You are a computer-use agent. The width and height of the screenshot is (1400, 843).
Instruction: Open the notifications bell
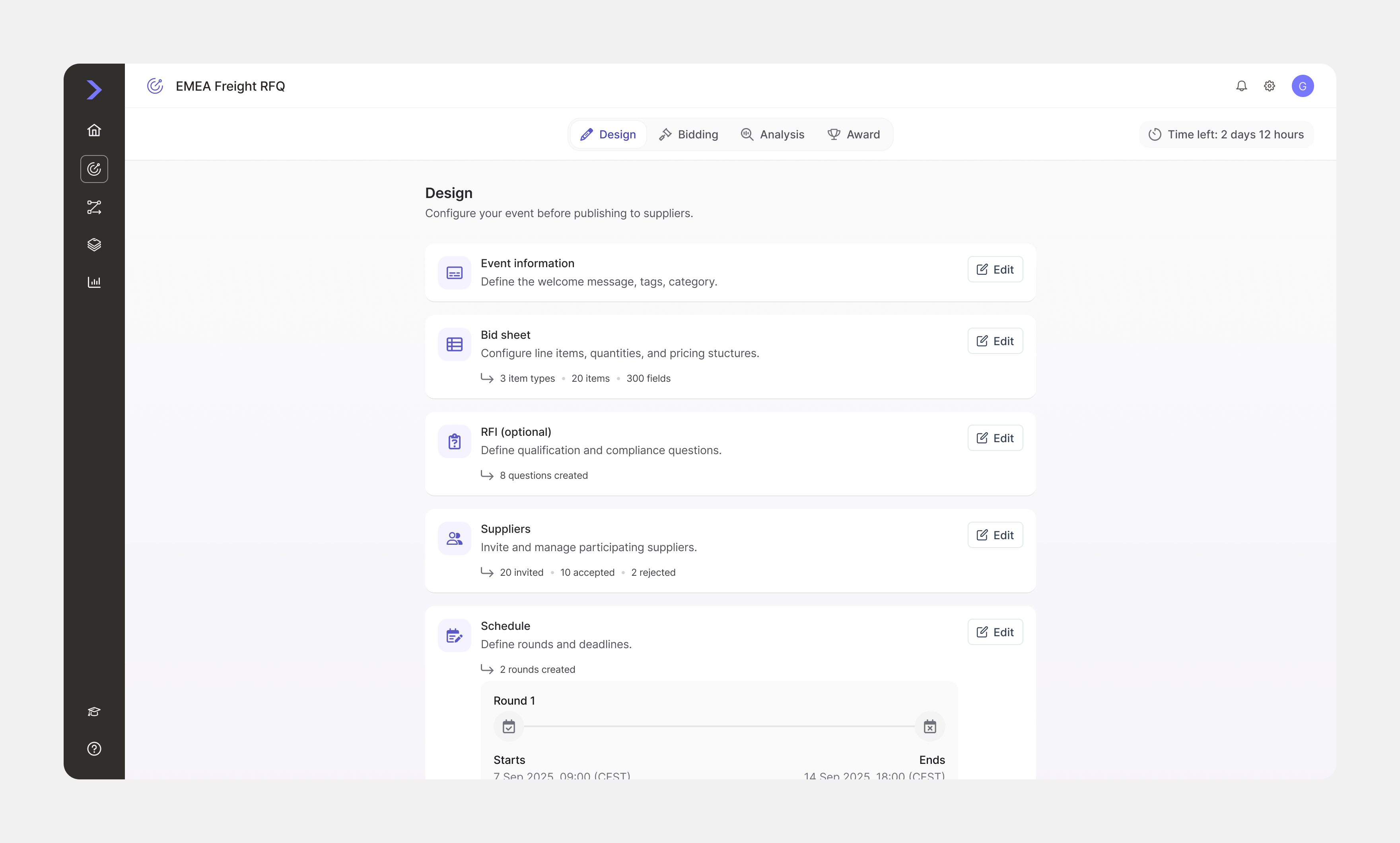coord(1241,86)
